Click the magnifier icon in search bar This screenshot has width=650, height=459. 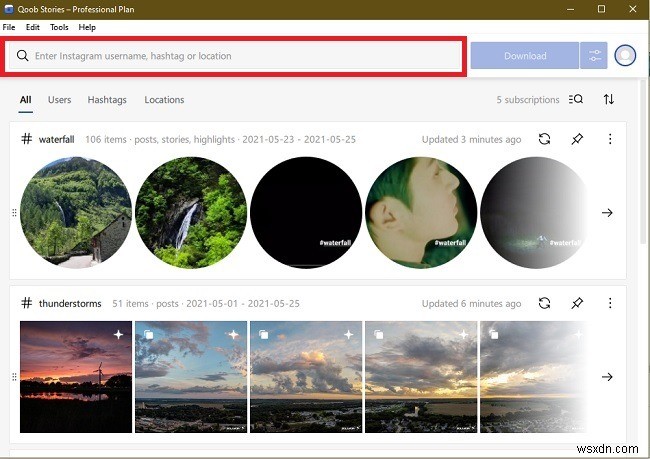[23, 56]
